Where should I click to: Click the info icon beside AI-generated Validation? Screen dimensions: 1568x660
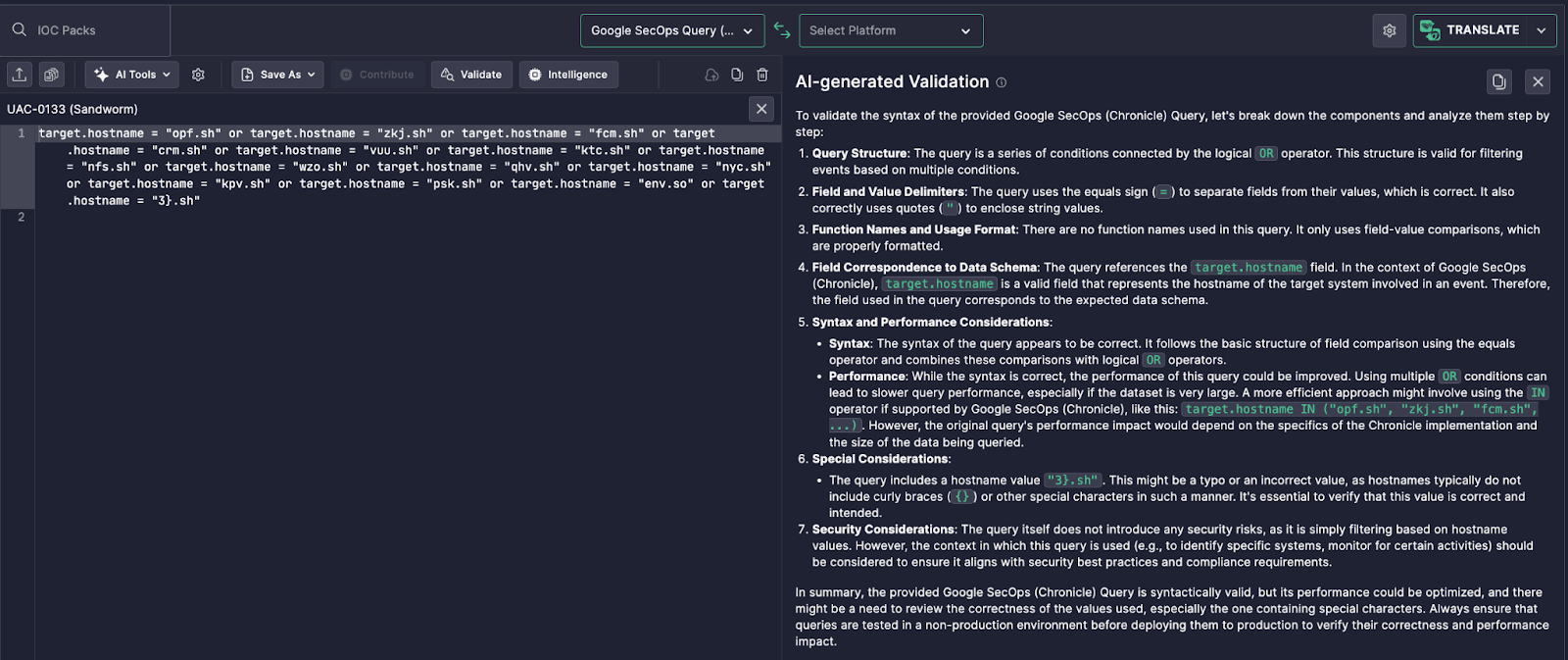tap(1001, 82)
